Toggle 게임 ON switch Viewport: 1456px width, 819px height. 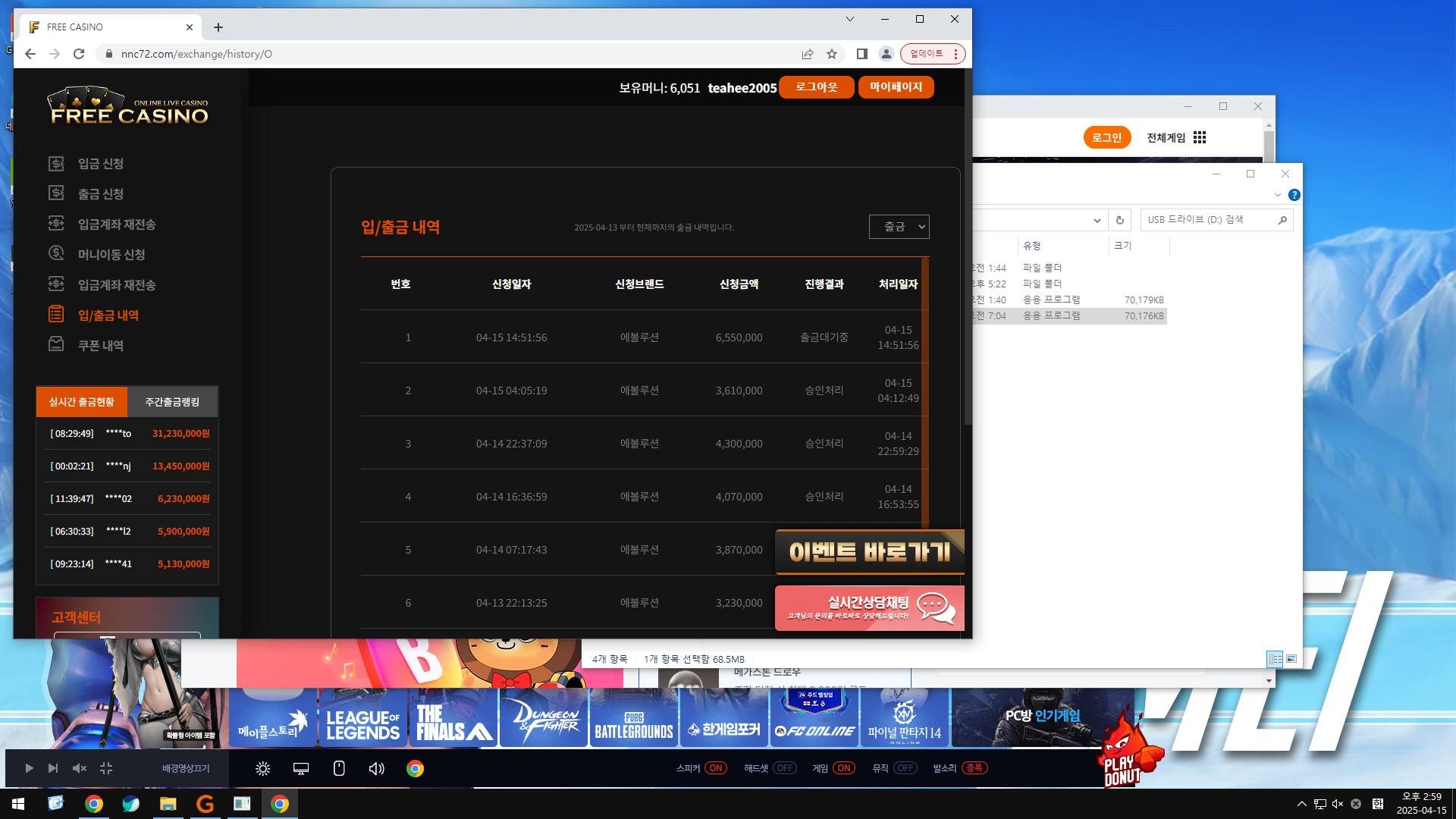[844, 768]
